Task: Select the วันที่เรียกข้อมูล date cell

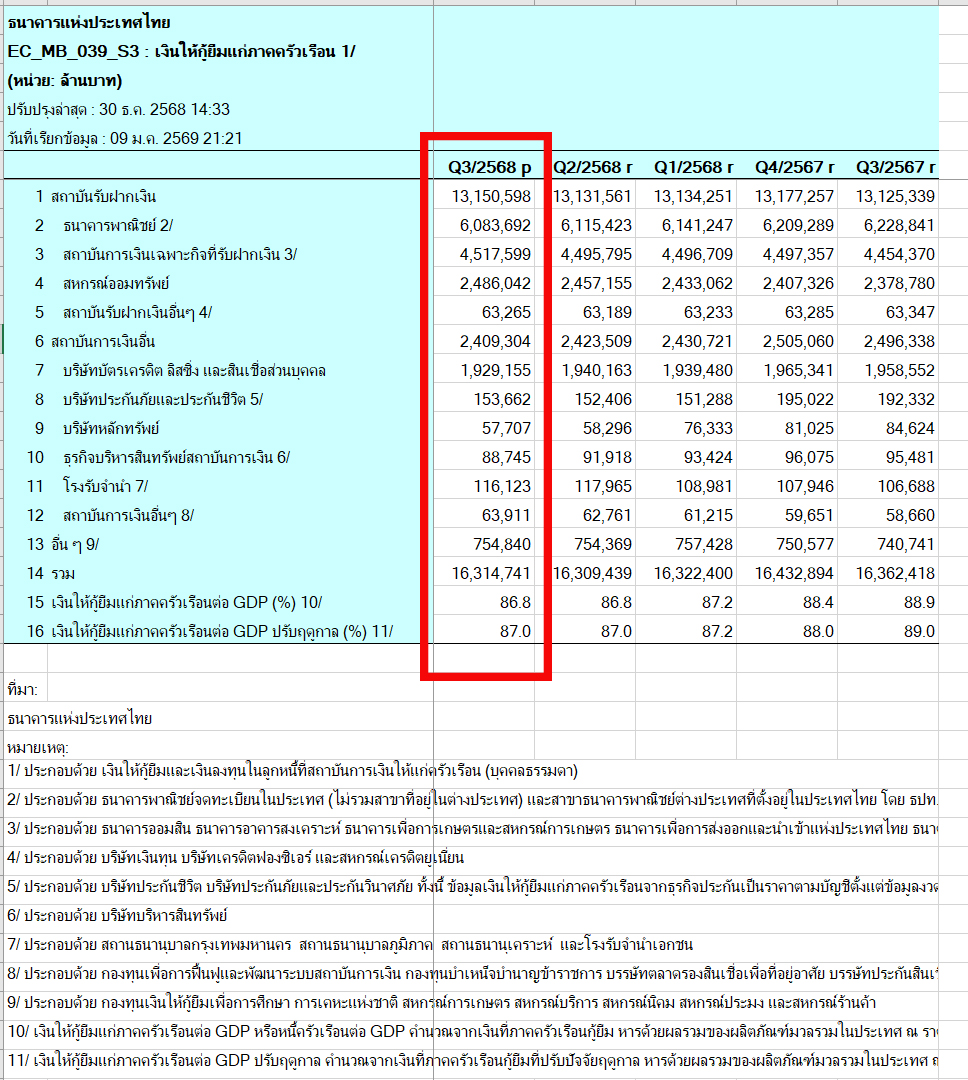Action: [x=124, y=138]
